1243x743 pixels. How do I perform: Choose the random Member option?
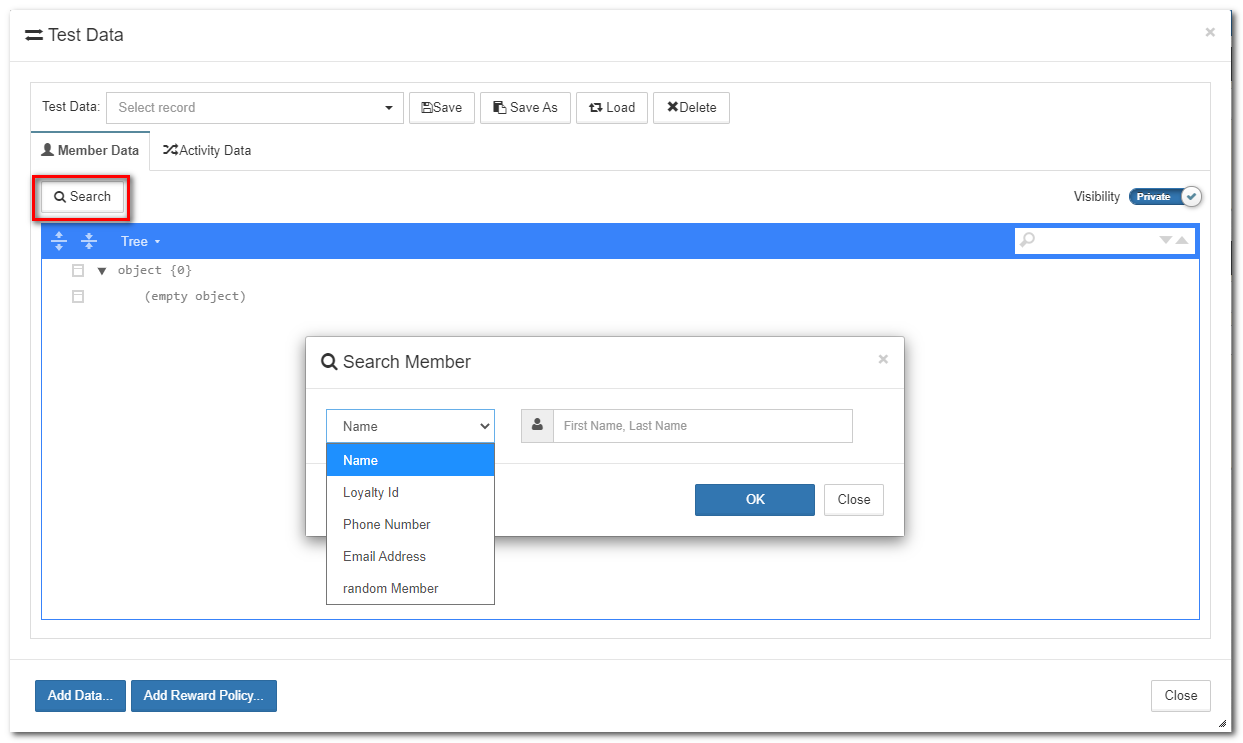point(390,588)
